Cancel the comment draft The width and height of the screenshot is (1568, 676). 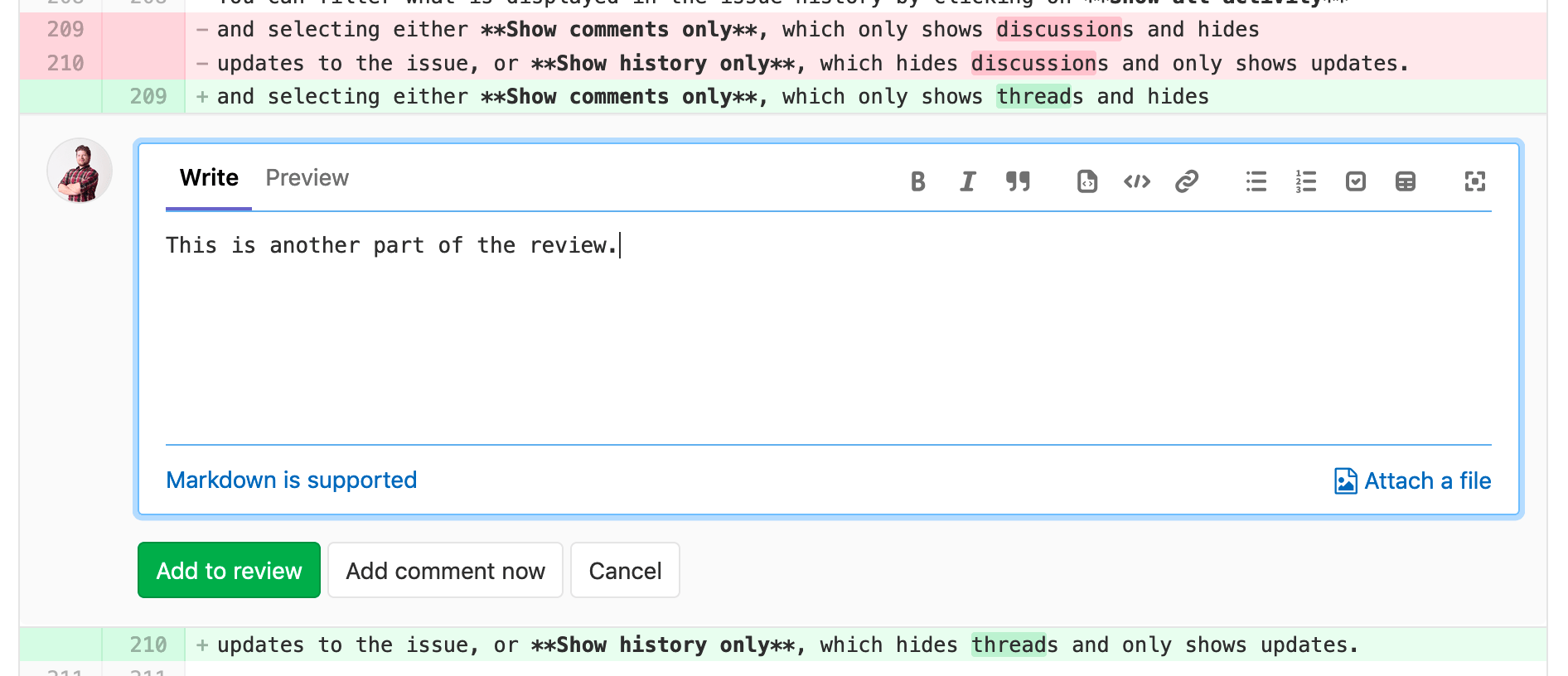click(625, 571)
